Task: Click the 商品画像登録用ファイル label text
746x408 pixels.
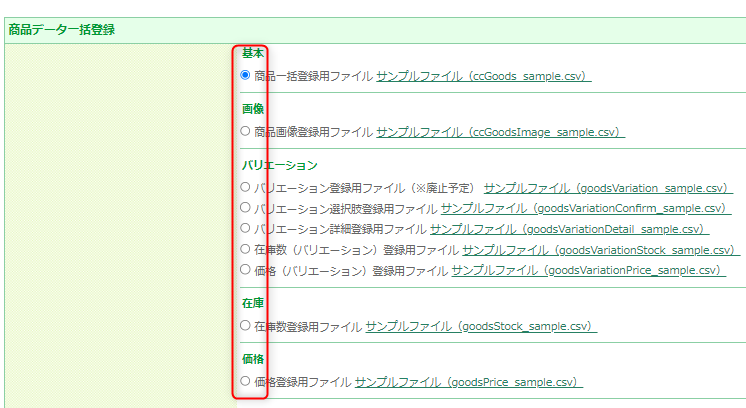Action: click(x=314, y=132)
